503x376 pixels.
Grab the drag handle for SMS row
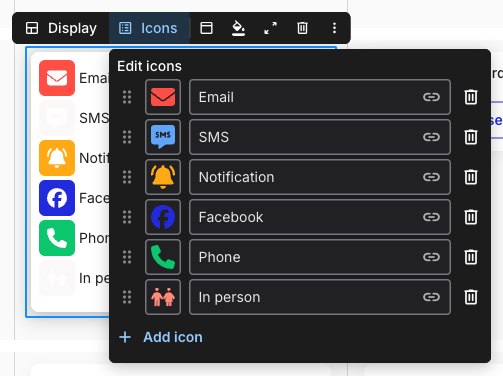pos(127,137)
